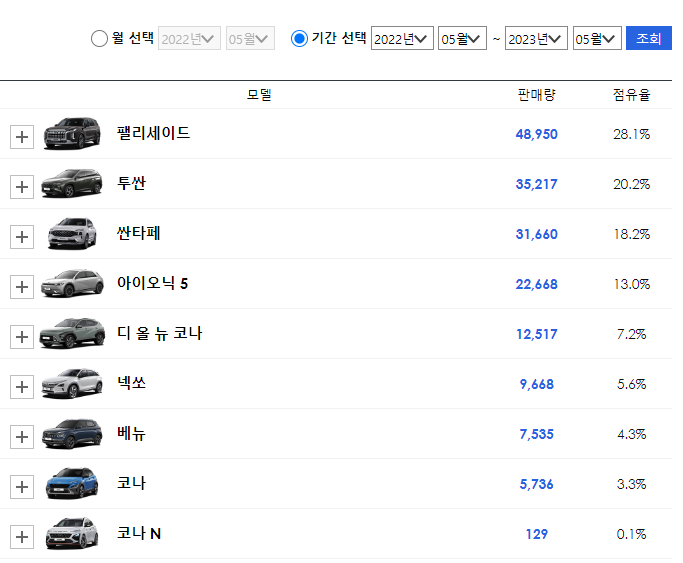Click the 베뉴 car thumbnail
This screenshot has width=683, height=563.
[x=72, y=434]
